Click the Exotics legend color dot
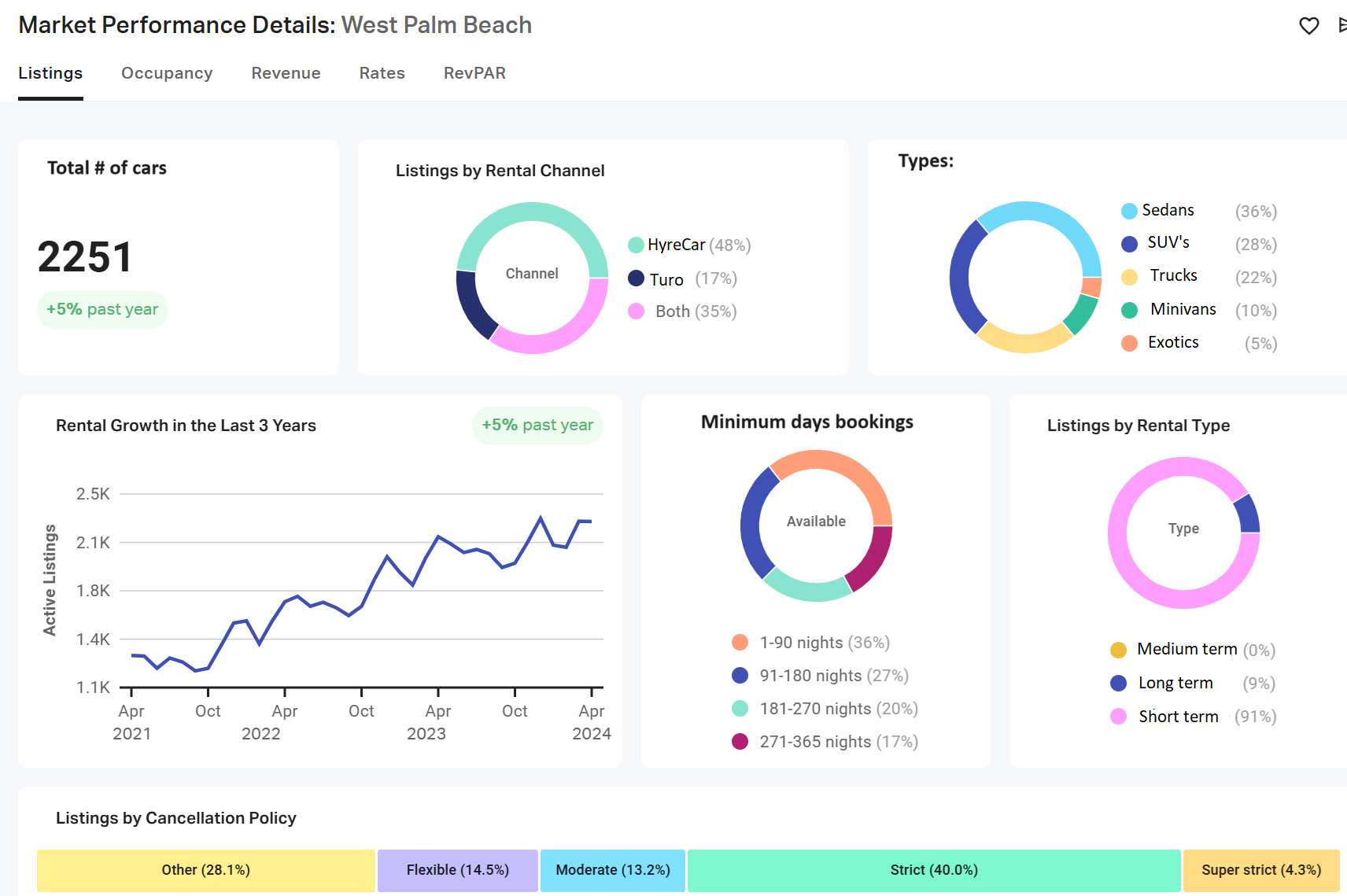This screenshot has width=1347, height=896. [x=1129, y=343]
